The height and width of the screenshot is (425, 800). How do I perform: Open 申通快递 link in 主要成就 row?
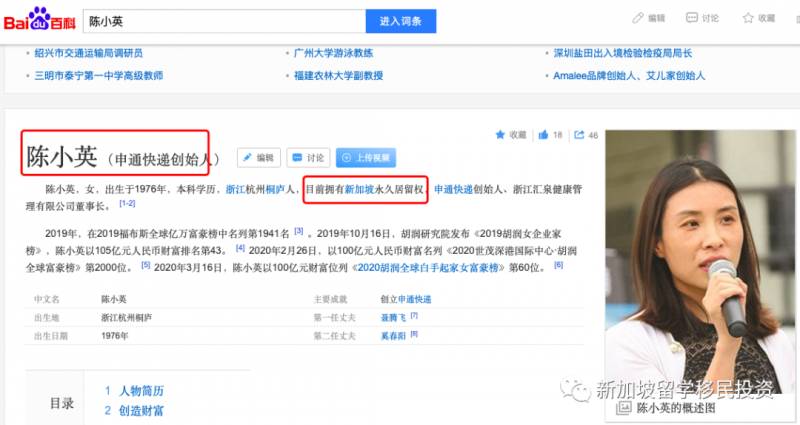pos(414,299)
